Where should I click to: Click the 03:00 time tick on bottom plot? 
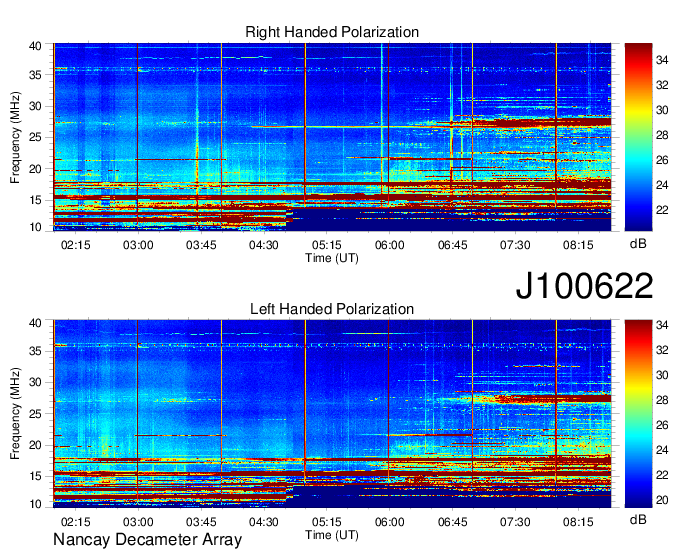tap(138, 522)
